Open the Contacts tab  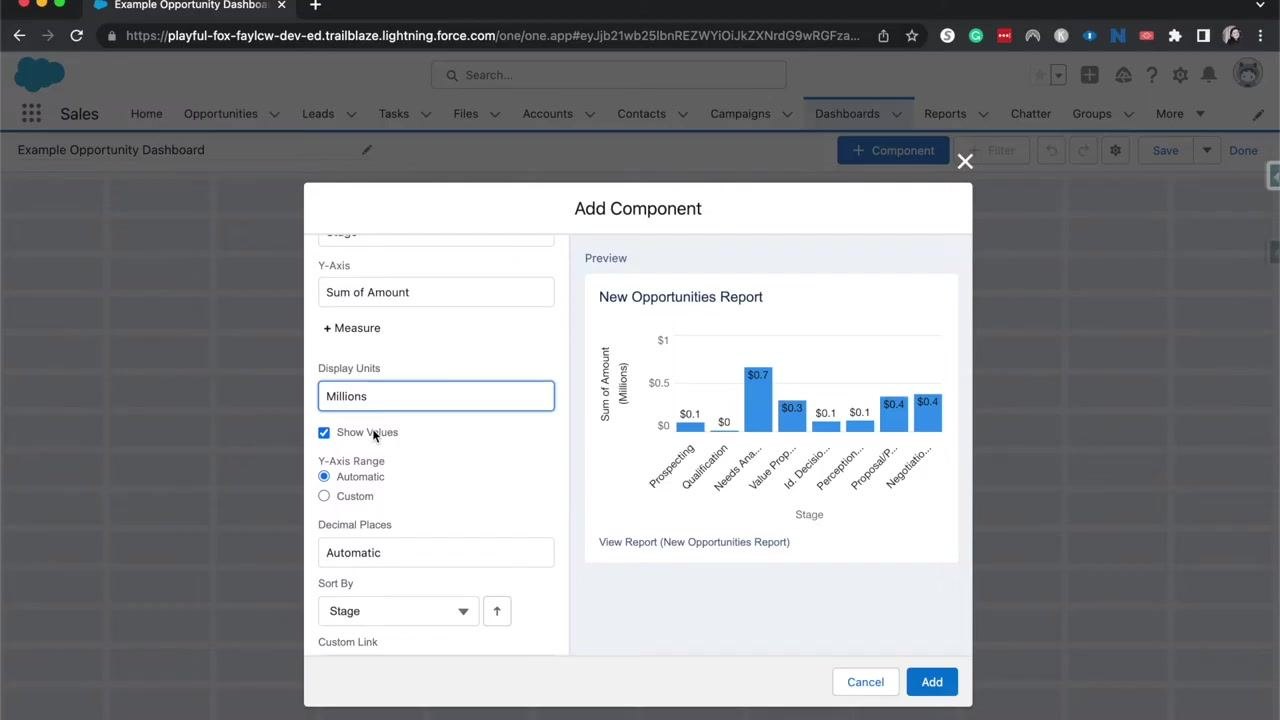pyautogui.click(x=641, y=114)
